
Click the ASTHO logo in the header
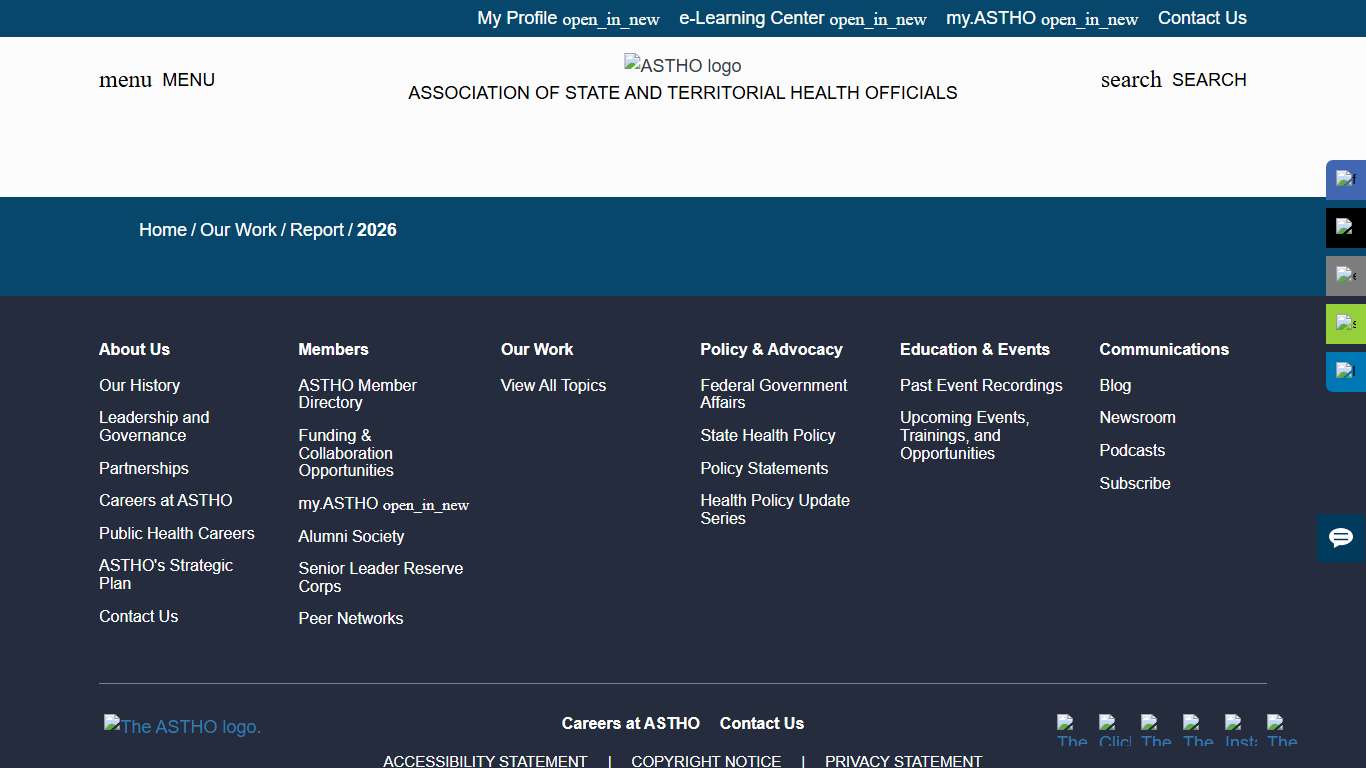pos(682,66)
